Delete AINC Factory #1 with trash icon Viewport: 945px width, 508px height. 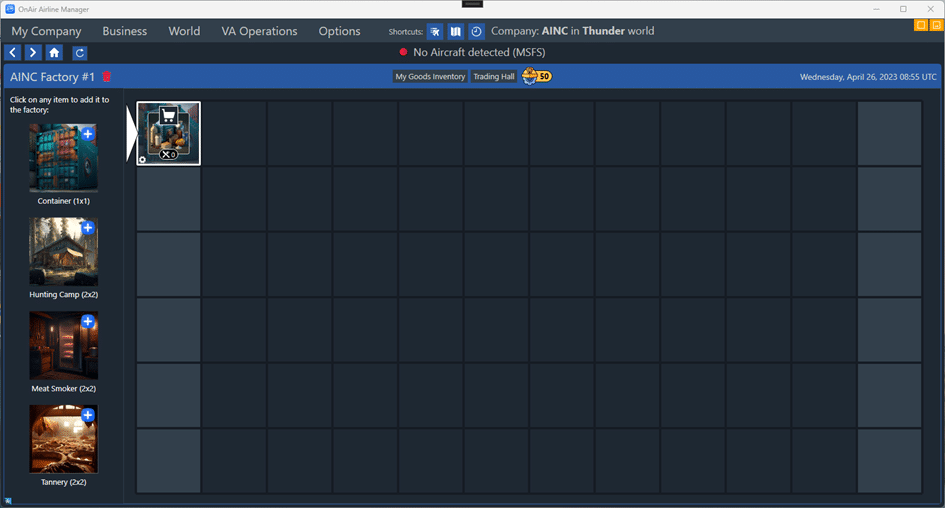coord(107,77)
